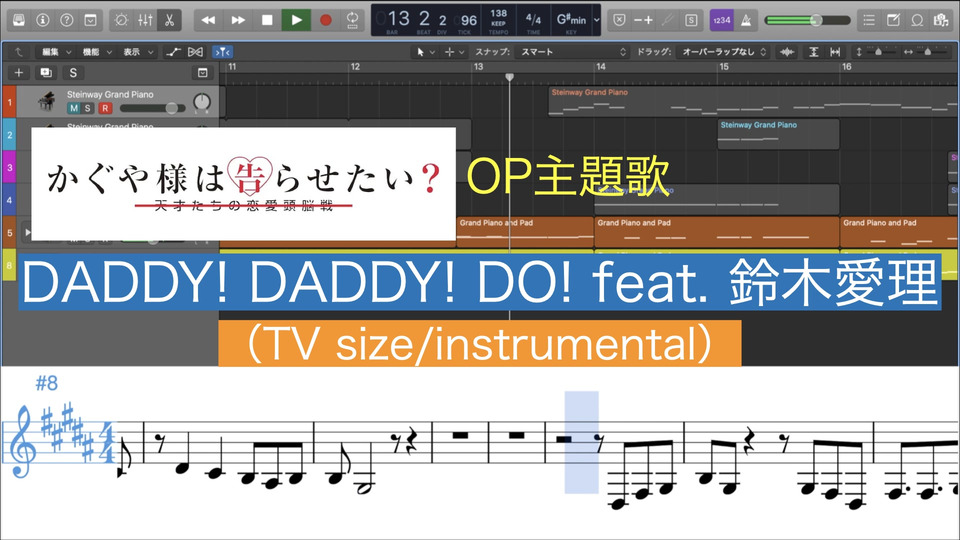The width and height of the screenshot is (960, 540).
Task: Open Smart Controls dial icon
Action: pos(121,20)
